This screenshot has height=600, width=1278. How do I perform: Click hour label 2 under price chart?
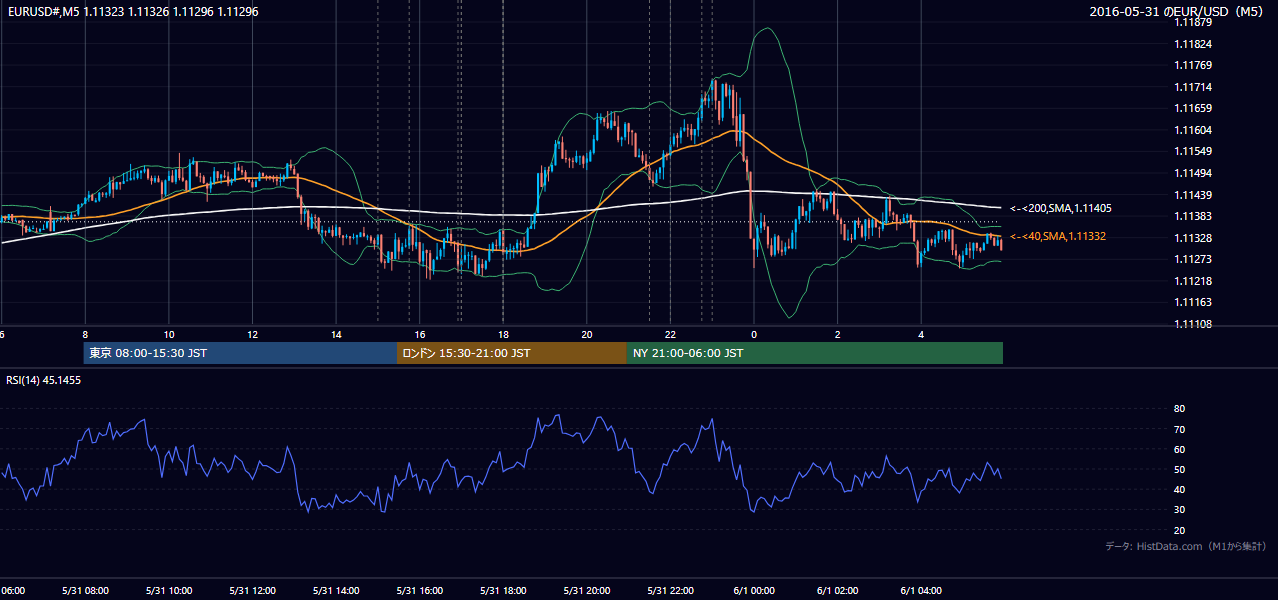838,335
